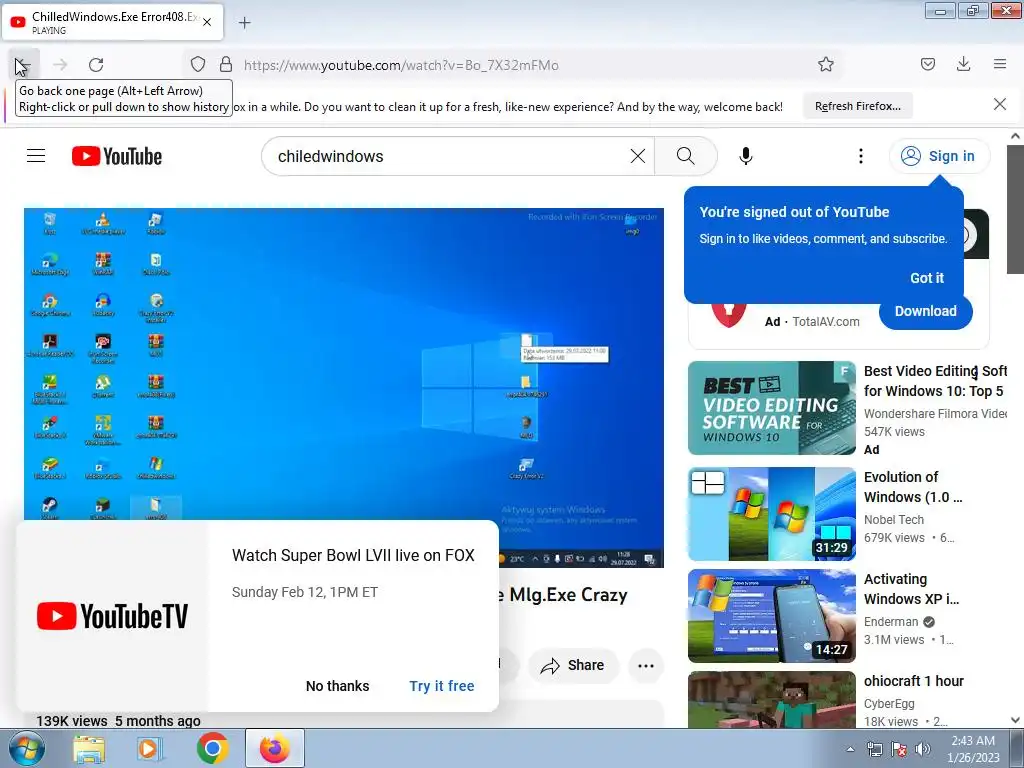The height and width of the screenshot is (768, 1024).
Task: Share this video
Action: tap(573, 665)
